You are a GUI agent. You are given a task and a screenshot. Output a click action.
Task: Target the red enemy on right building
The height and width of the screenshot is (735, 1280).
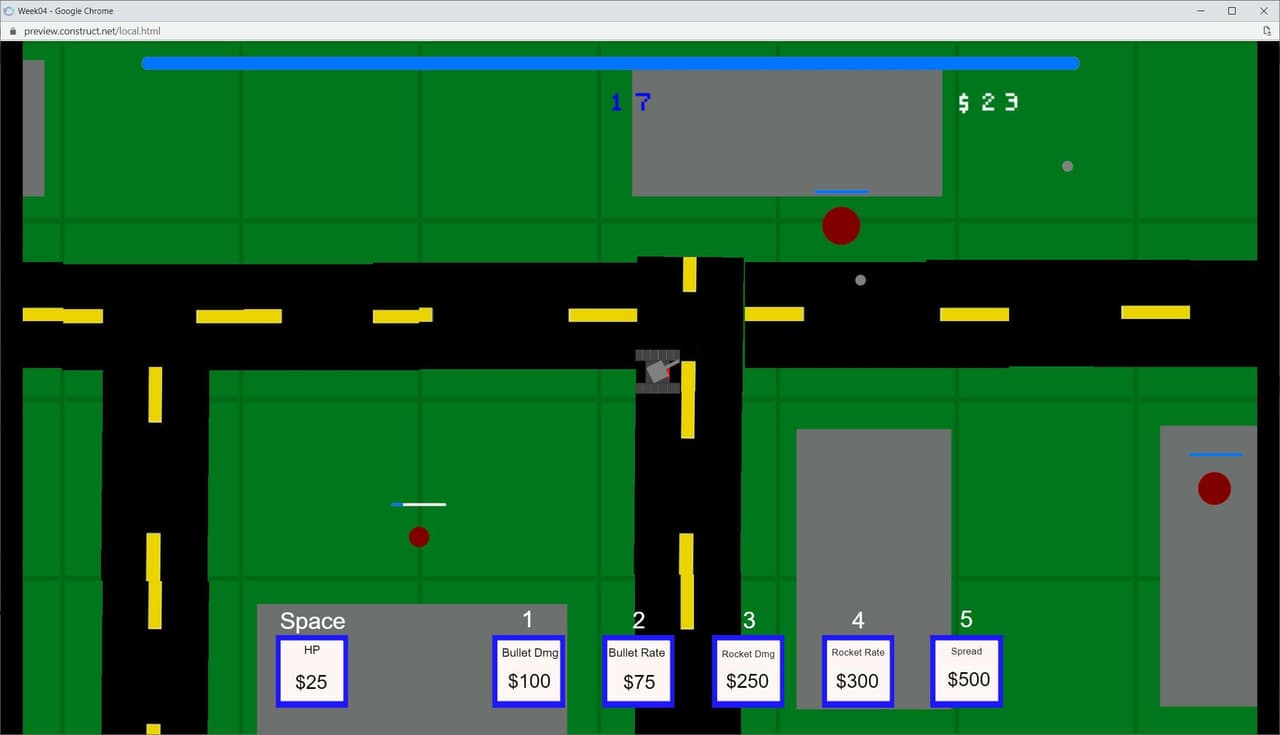point(1214,488)
